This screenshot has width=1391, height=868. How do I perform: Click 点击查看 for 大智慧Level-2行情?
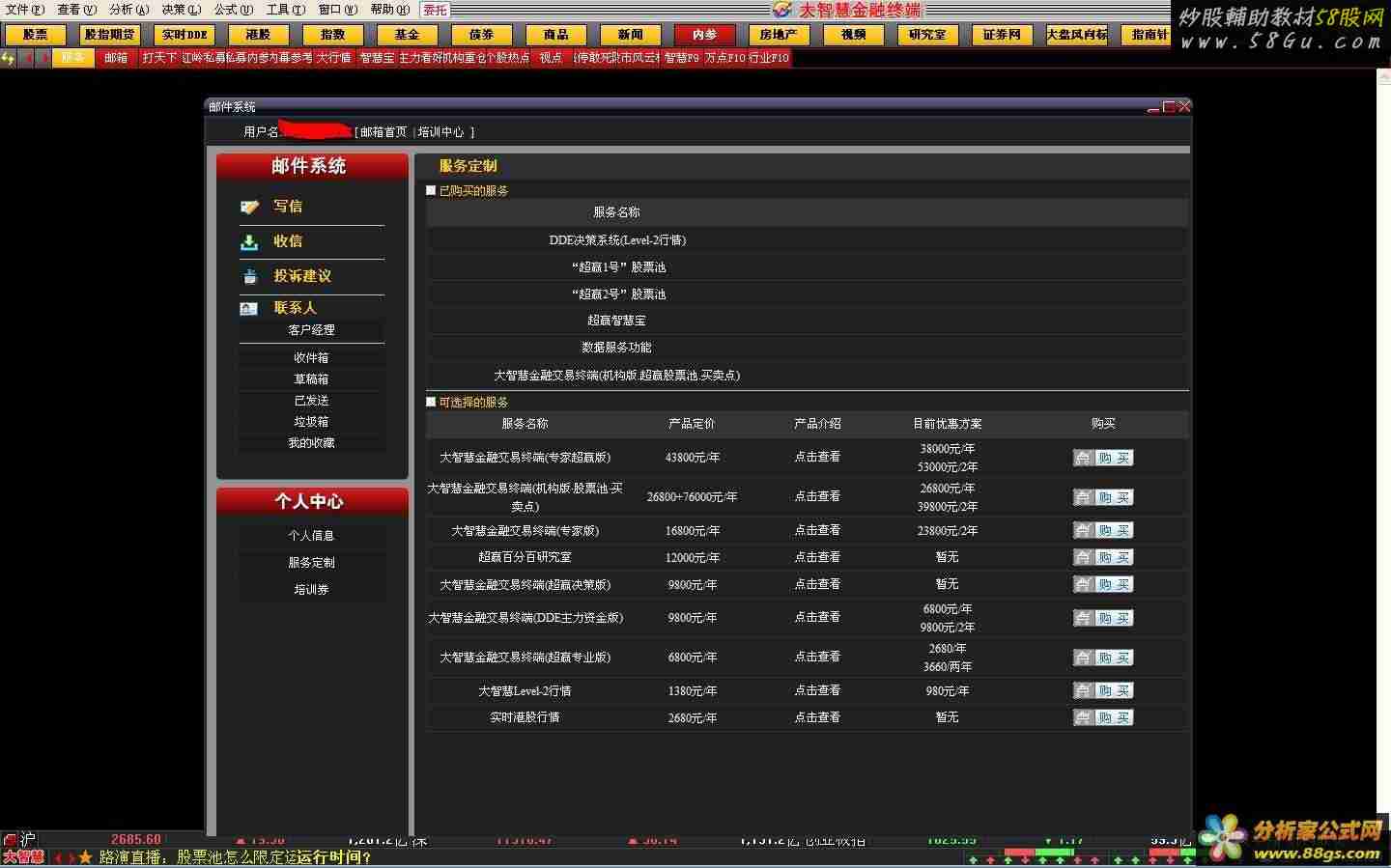click(x=817, y=690)
